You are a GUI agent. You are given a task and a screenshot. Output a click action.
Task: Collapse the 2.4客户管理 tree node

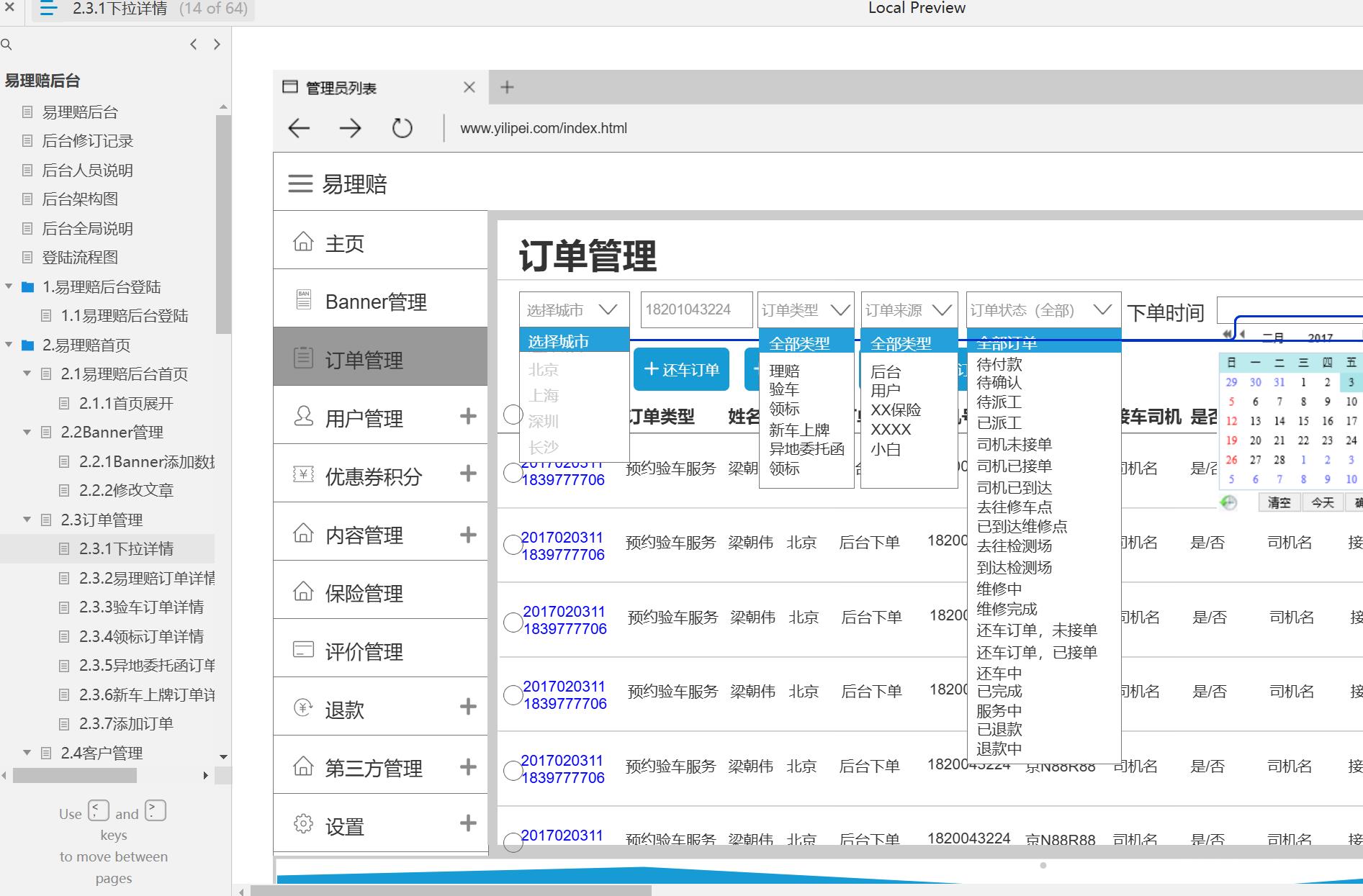tap(27, 753)
